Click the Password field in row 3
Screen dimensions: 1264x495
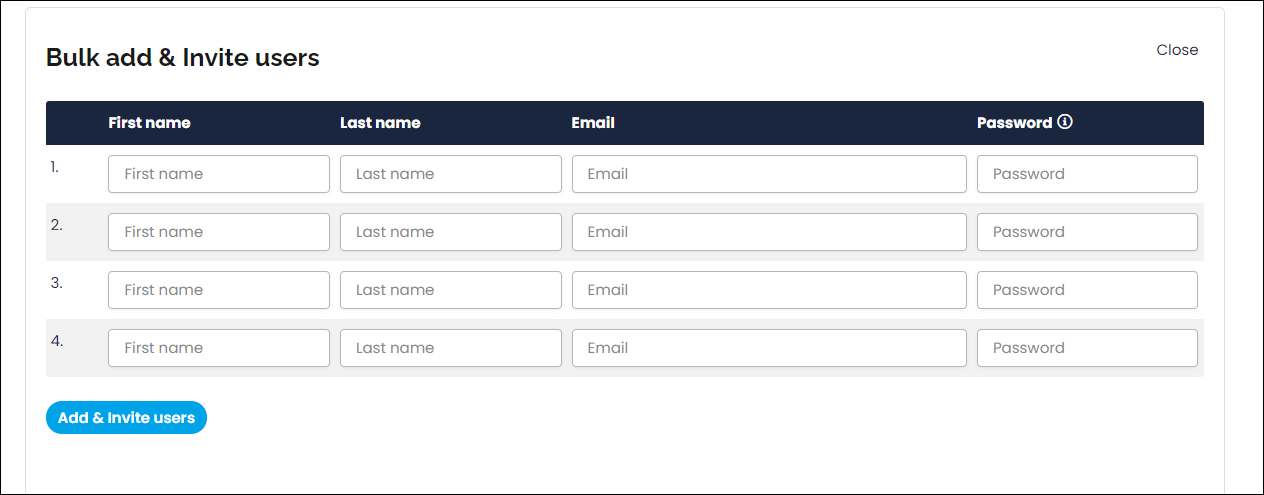[x=1086, y=290]
